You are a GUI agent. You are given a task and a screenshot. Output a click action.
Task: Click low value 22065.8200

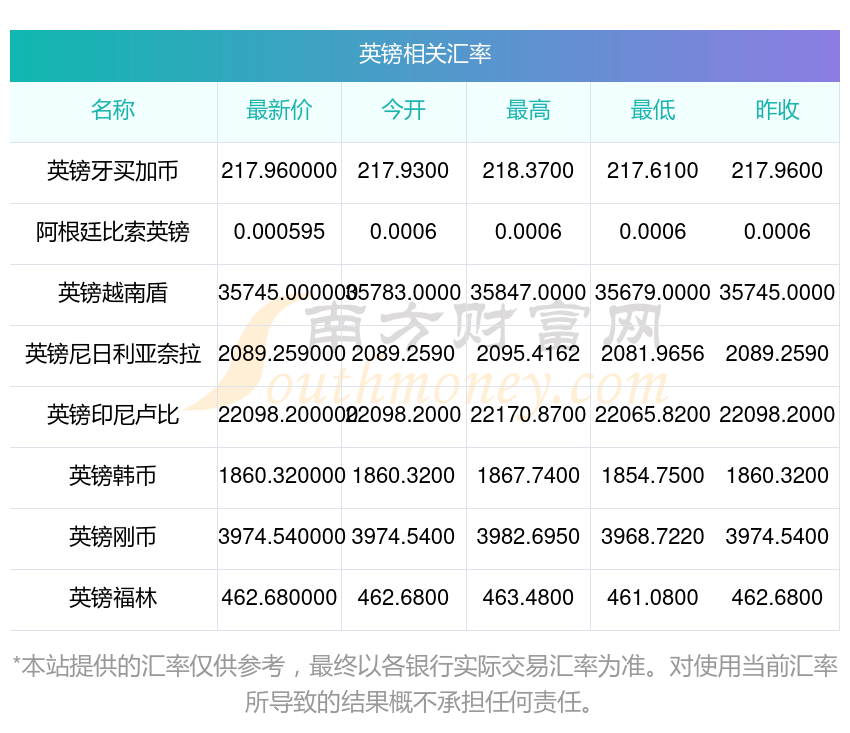[x=653, y=415]
